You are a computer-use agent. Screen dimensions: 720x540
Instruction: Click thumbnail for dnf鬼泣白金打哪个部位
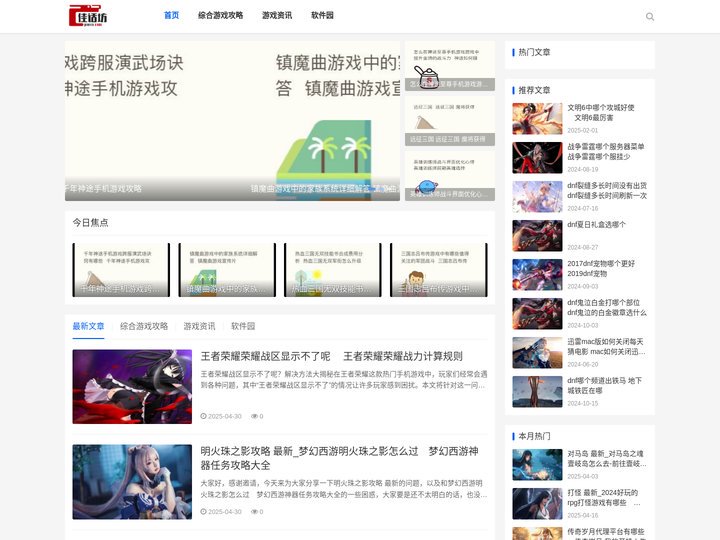537,314
